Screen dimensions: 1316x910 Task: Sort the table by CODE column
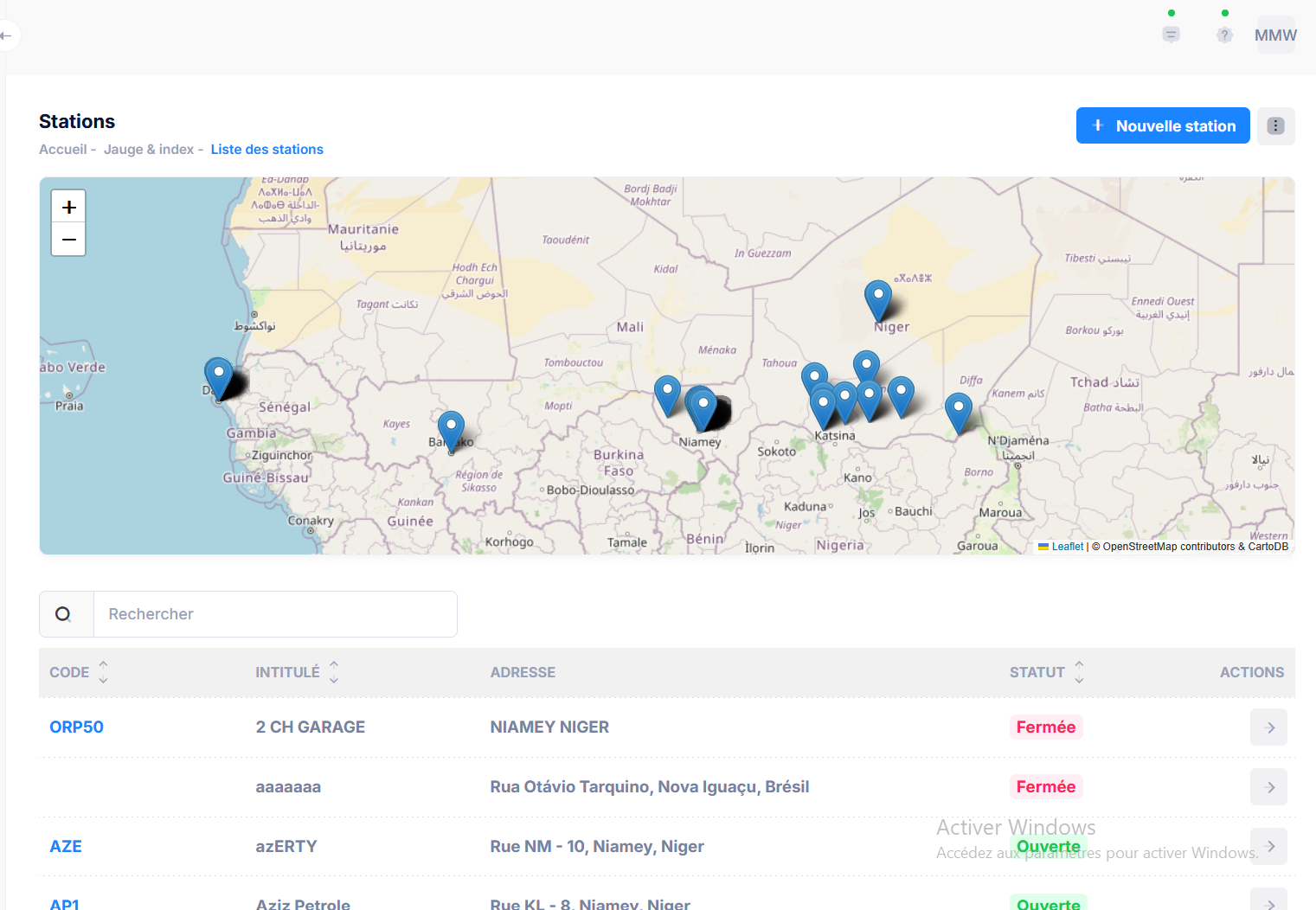(x=103, y=672)
